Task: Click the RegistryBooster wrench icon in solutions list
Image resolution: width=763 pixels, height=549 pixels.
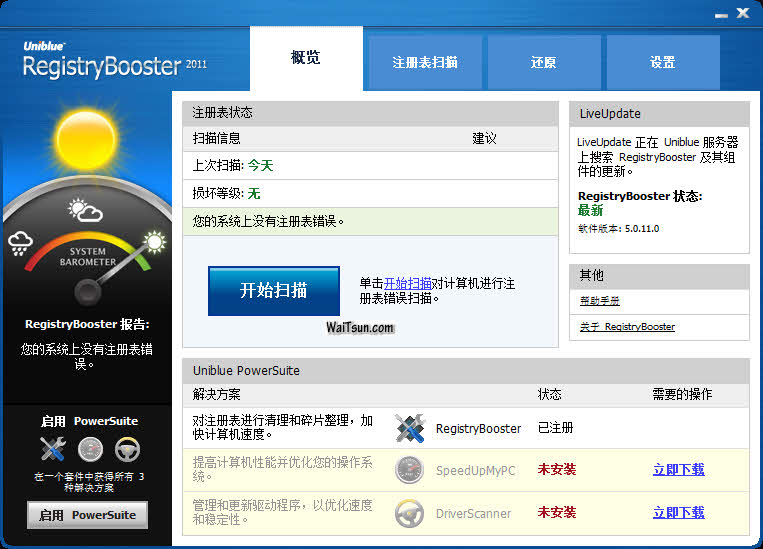Action: 410,428
